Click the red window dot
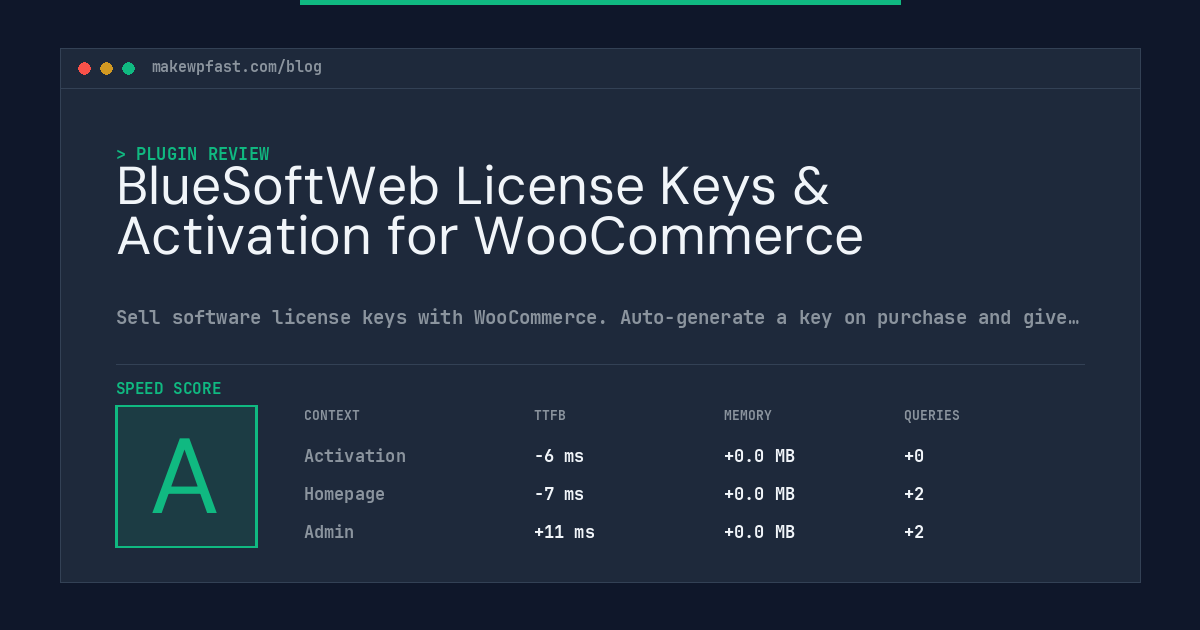 [85, 68]
